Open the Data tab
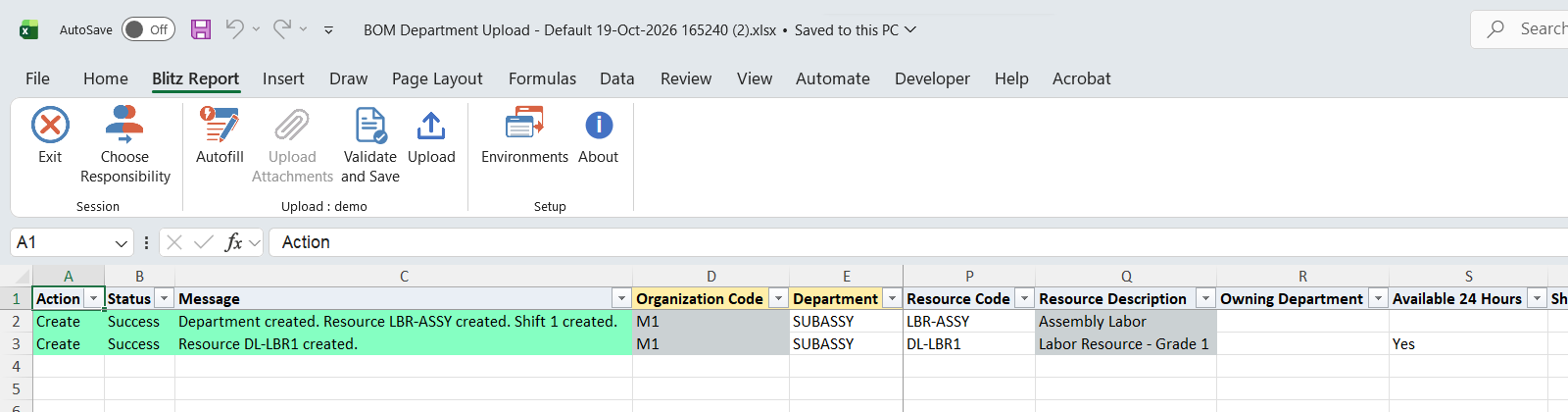Image resolution: width=1568 pixels, height=412 pixels. click(616, 78)
